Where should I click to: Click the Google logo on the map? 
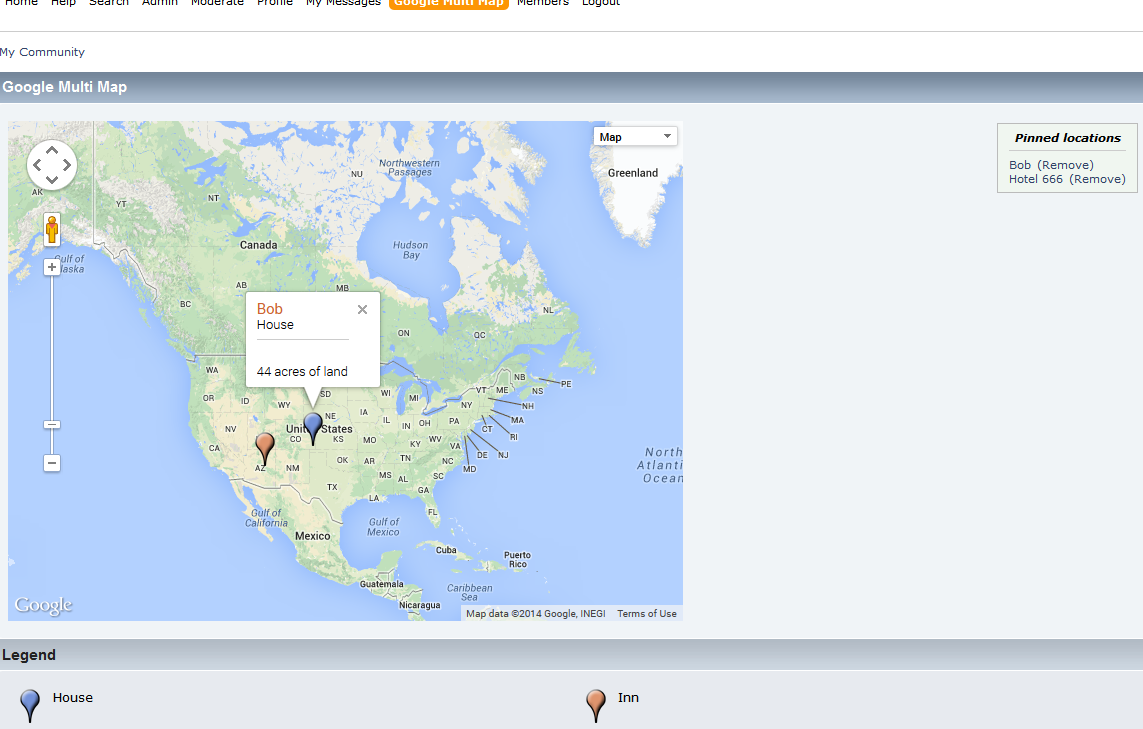pyautogui.click(x=44, y=605)
